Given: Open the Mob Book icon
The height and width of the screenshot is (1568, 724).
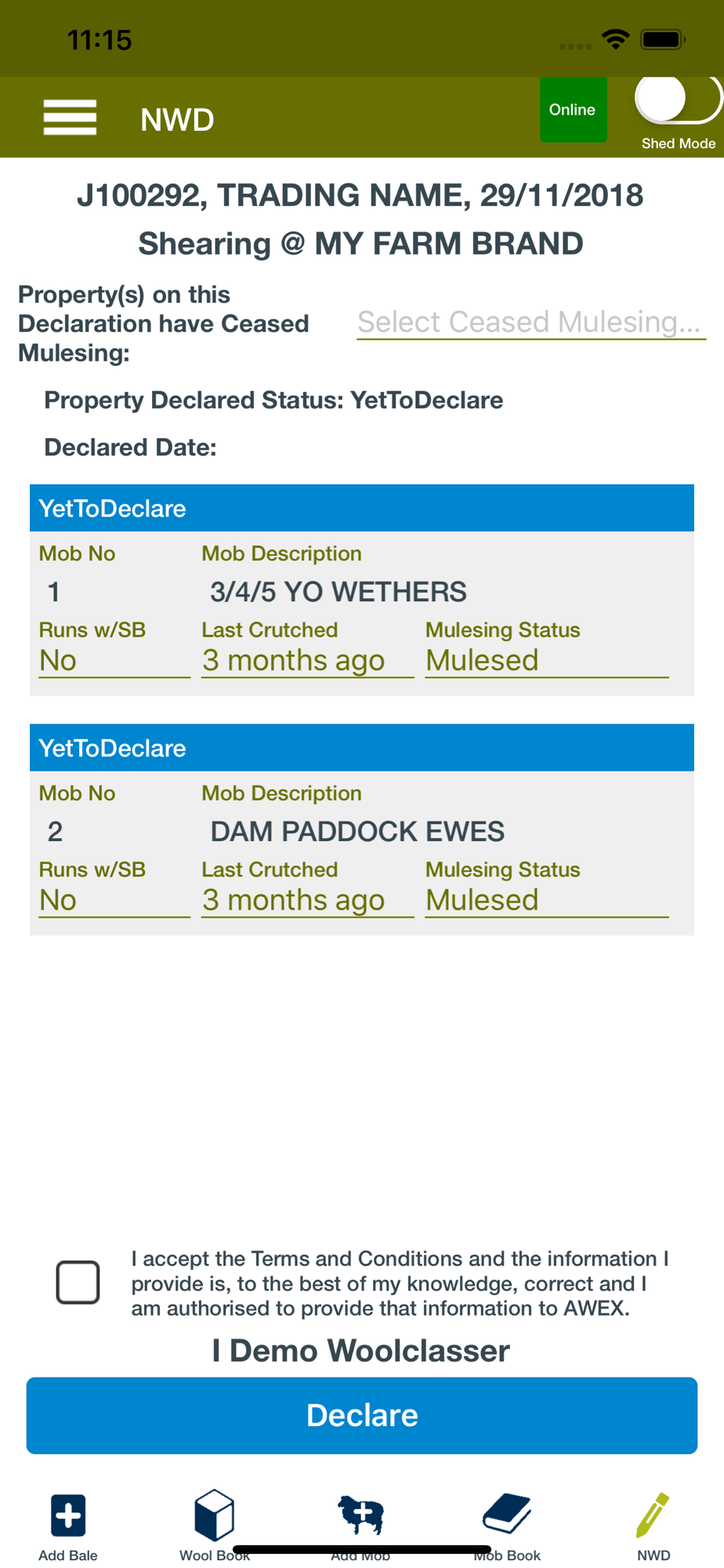Looking at the screenshot, I should pyautogui.click(x=507, y=1513).
